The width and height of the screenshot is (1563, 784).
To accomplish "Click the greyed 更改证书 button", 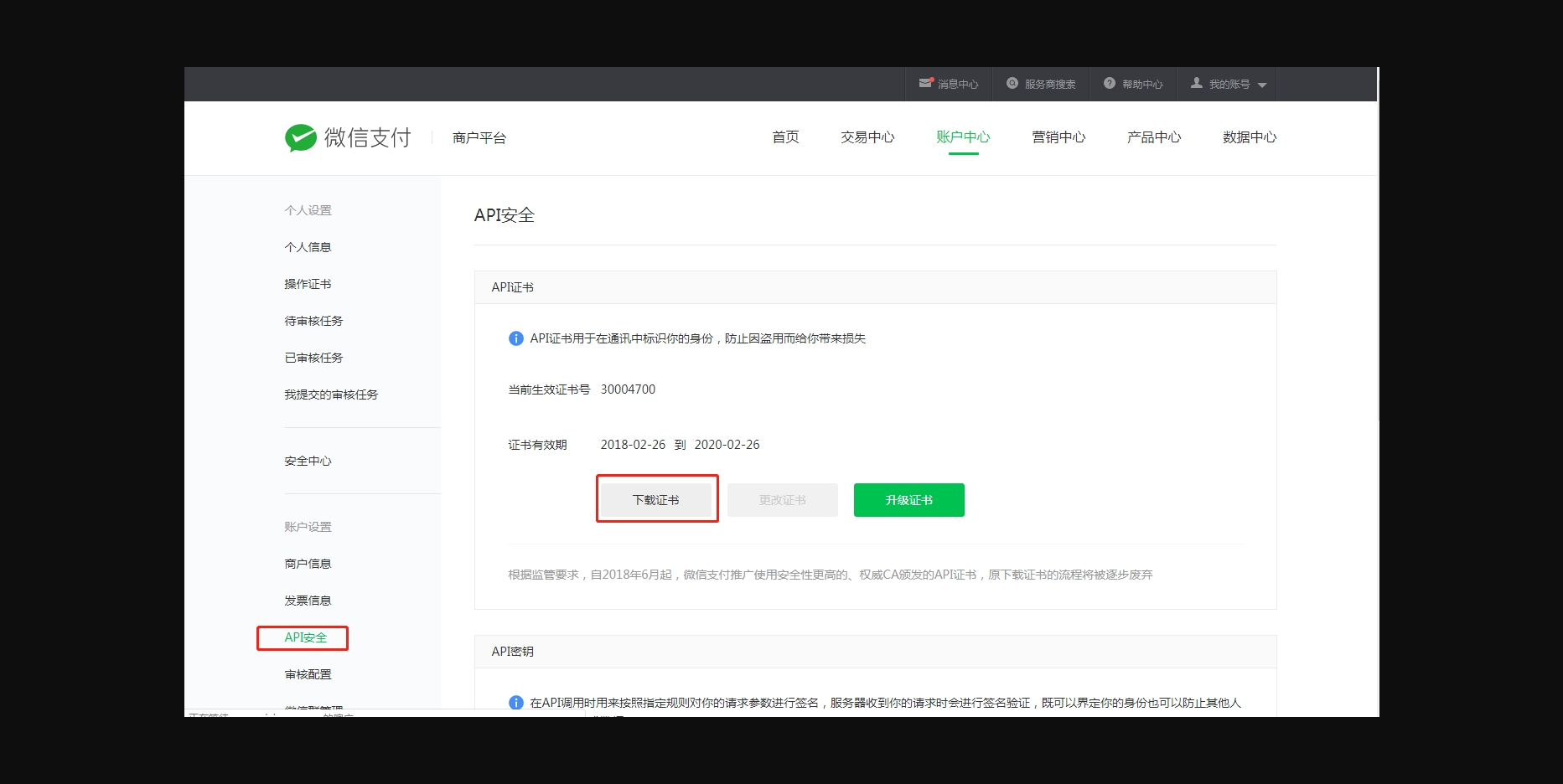I will pyautogui.click(x=782, y=500).
